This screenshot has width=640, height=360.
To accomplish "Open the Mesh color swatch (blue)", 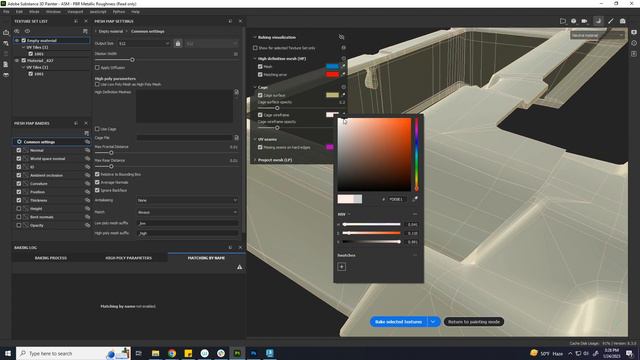I will [332, 66].
